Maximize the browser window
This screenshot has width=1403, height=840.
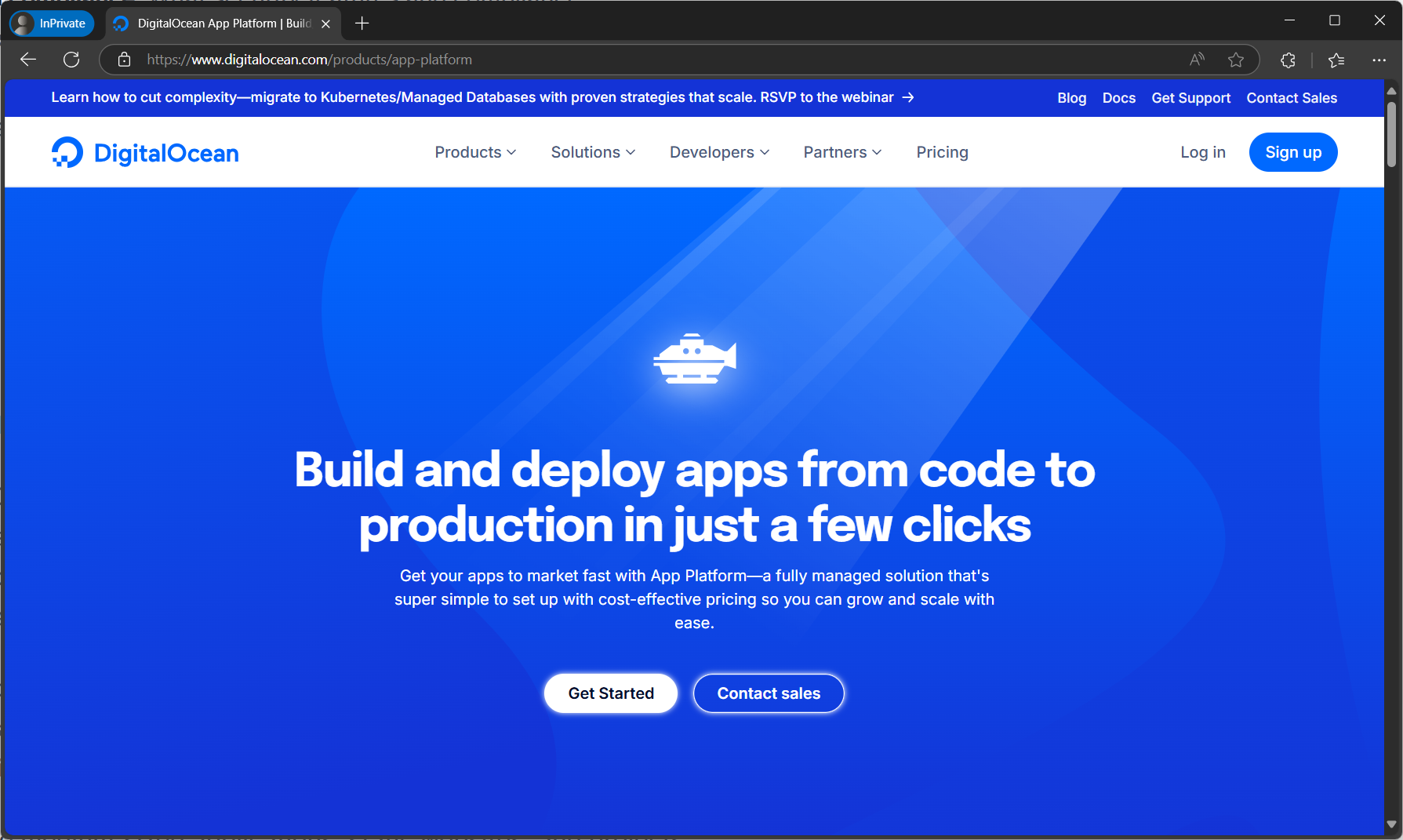coord(1334,20)
